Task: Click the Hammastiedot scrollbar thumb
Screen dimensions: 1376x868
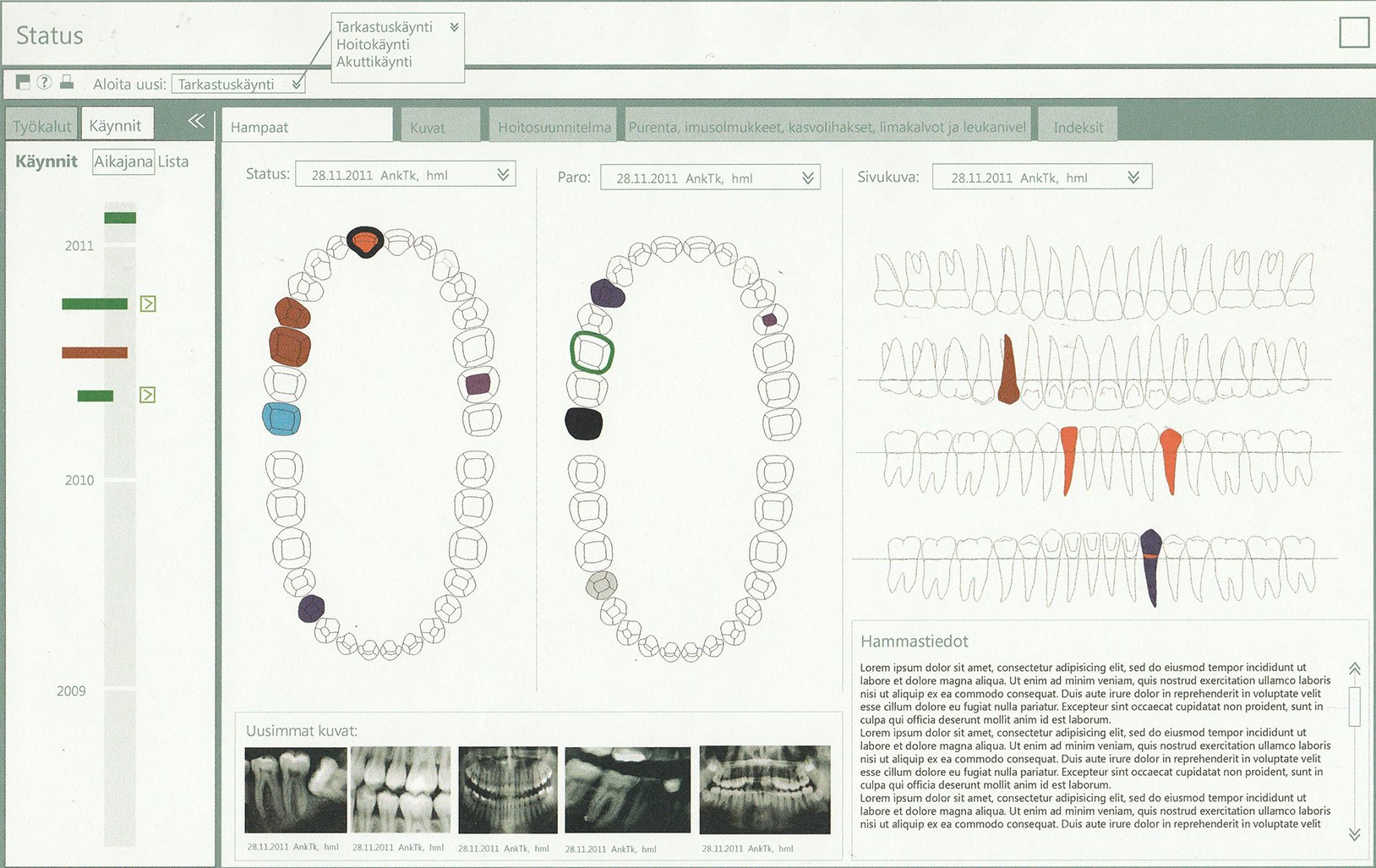Action: (x=1354, y=707)
